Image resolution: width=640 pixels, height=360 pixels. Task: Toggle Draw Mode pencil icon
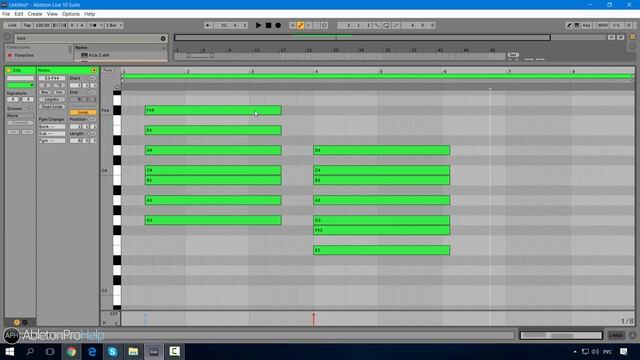pyautogui.click(x=569, y=25)
